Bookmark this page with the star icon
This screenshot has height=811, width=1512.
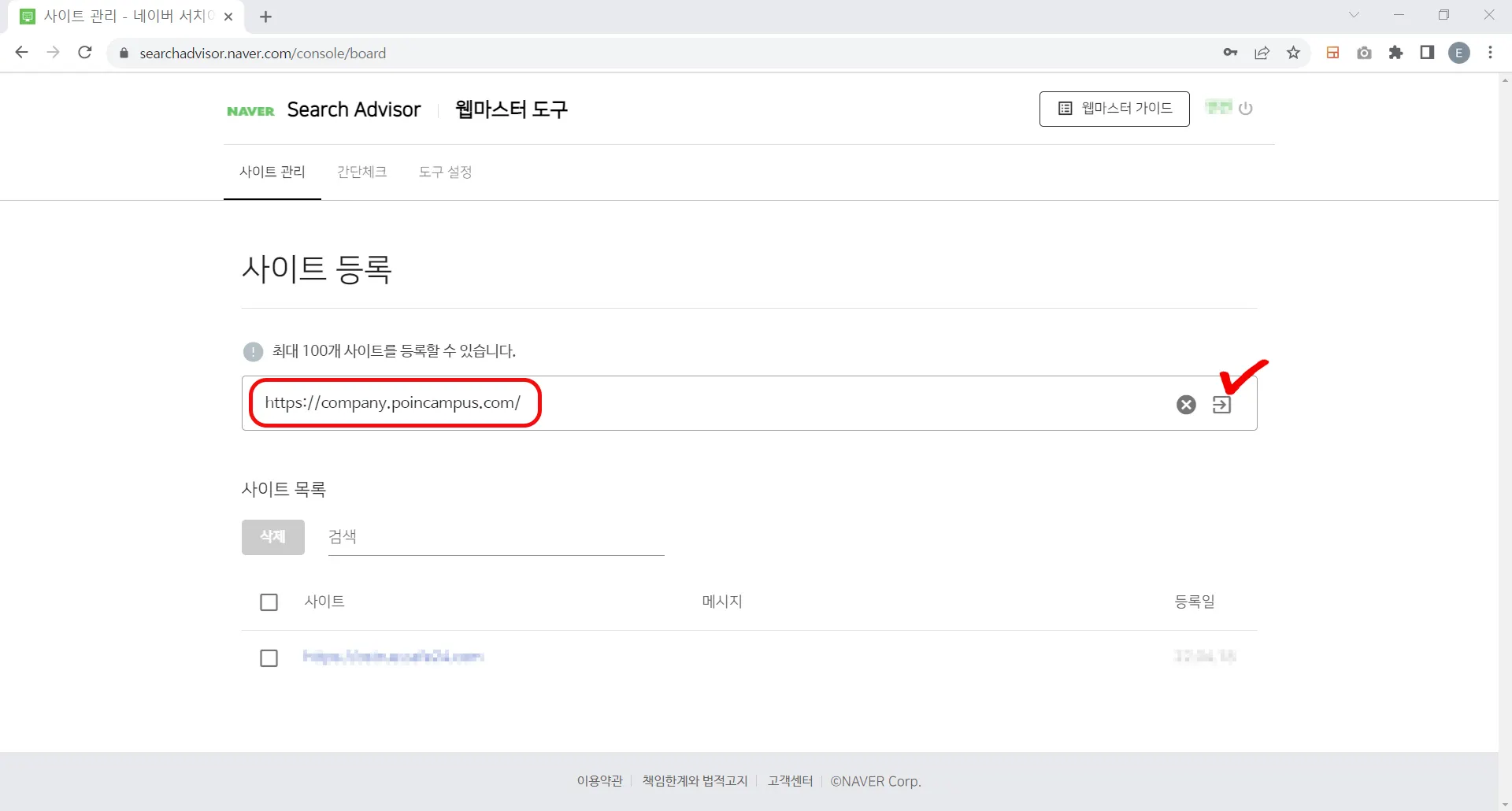click(x=1293, y=53)
